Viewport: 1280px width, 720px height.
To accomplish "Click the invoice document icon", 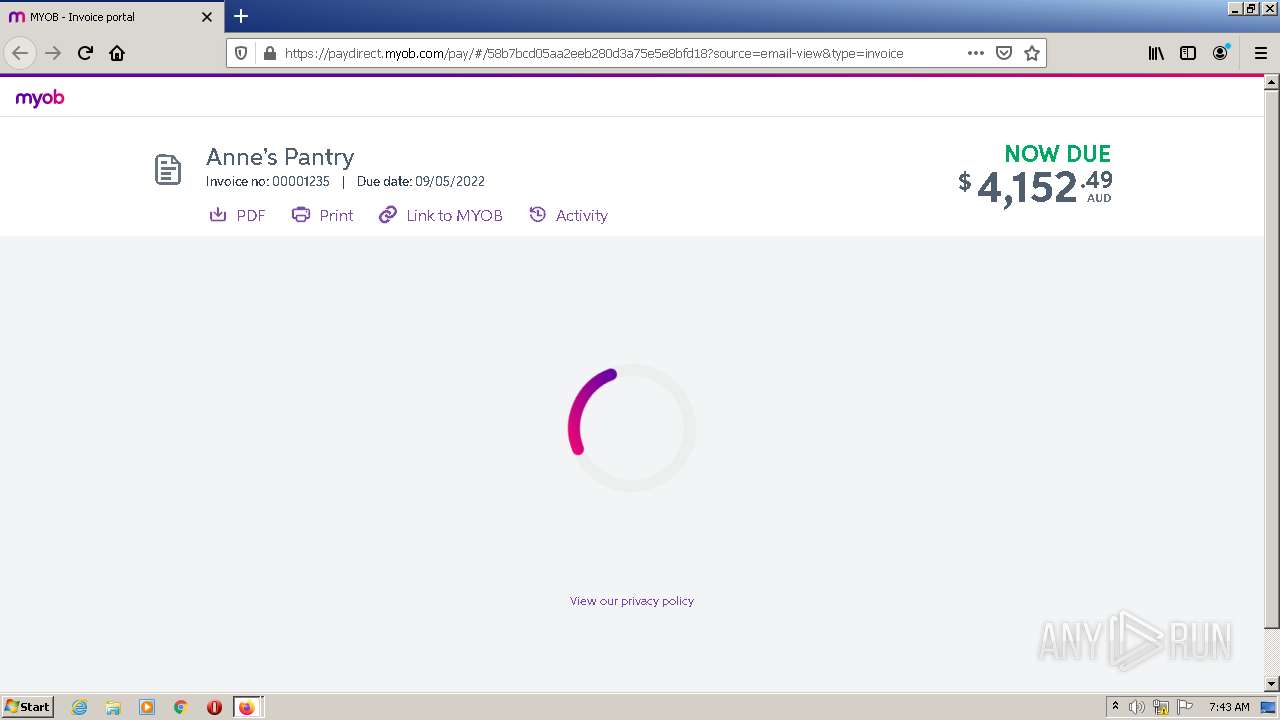I will (168, 170).
